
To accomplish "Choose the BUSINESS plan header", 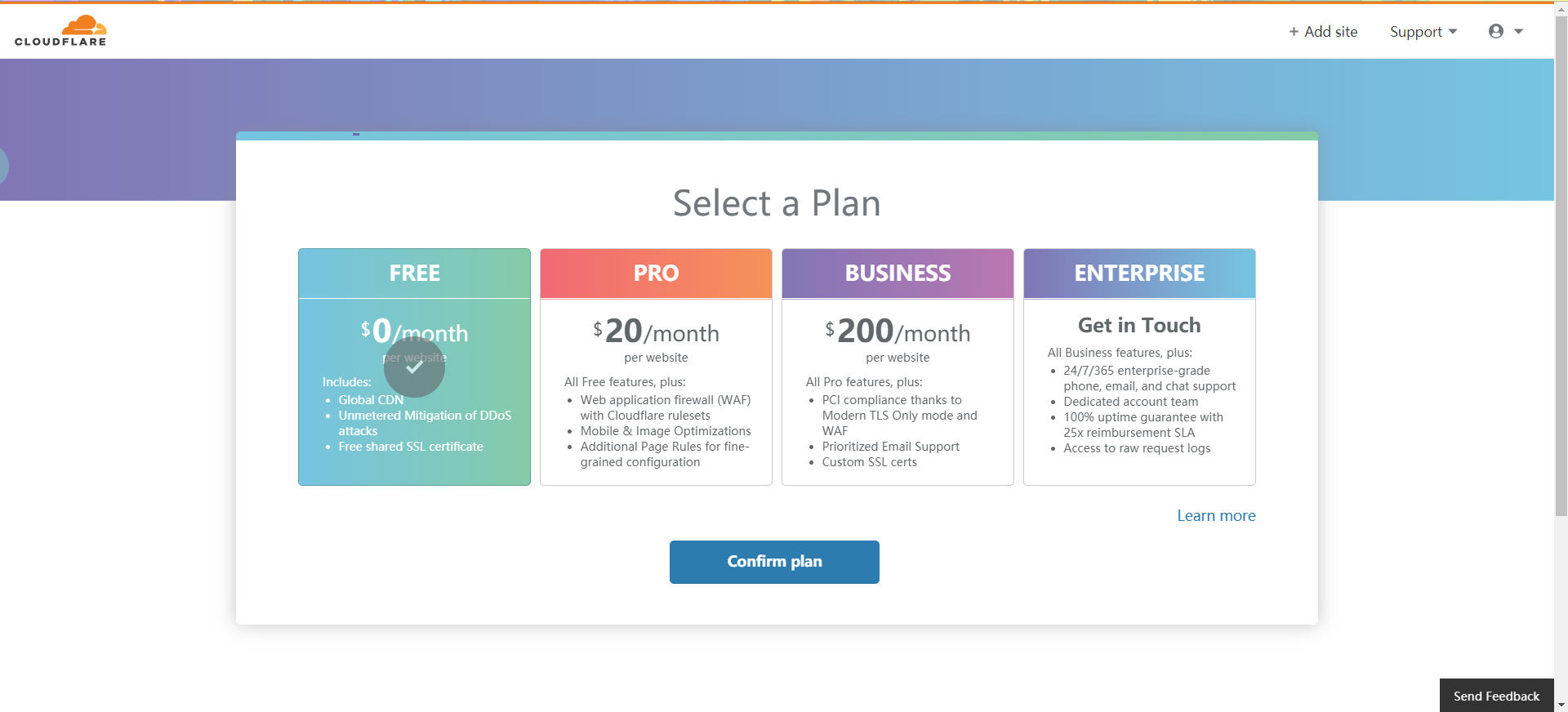I will pyautogui.click(x=898, y=274).
